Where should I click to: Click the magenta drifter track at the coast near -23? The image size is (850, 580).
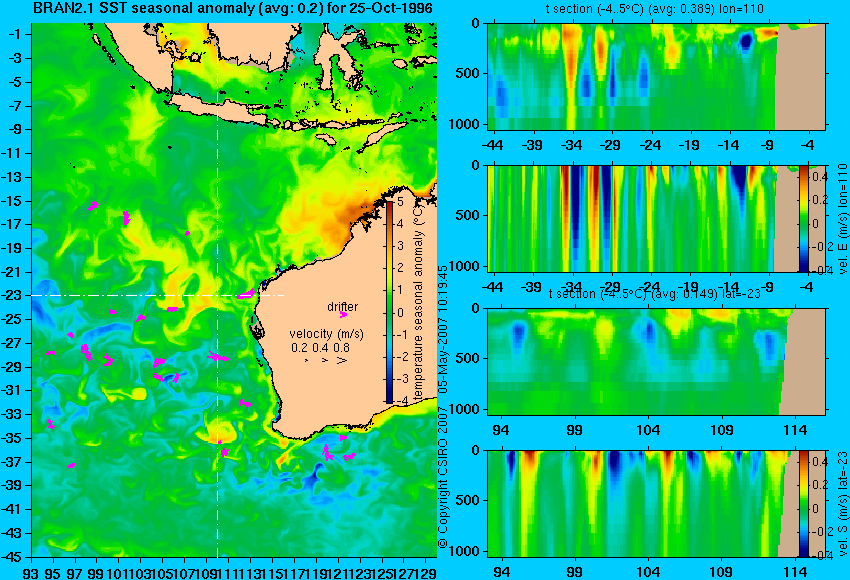(x=246, y=294)
